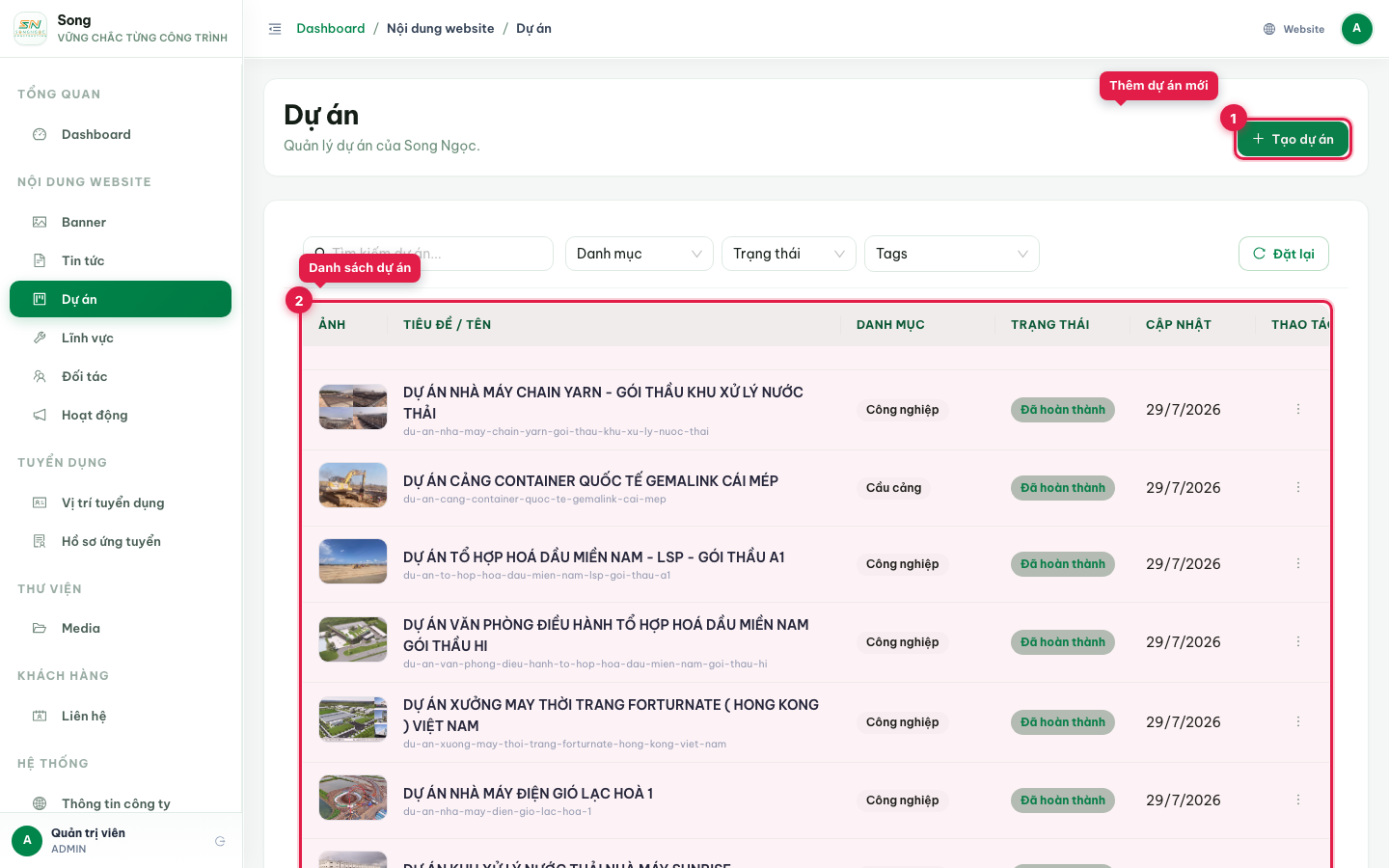Click the DANH MỤC column header

tap(890, 325)
